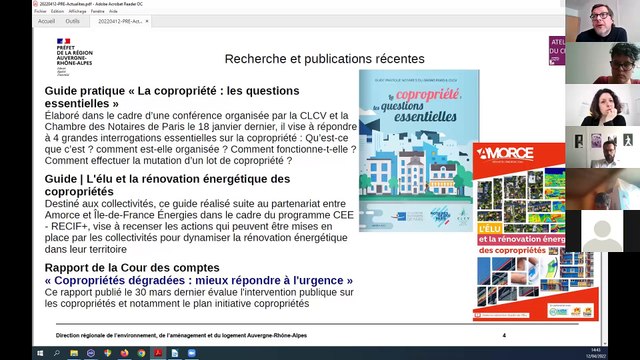Open File Explorer from the taskbar
This screenshot has width=640, height=360.
coord(74,353)
